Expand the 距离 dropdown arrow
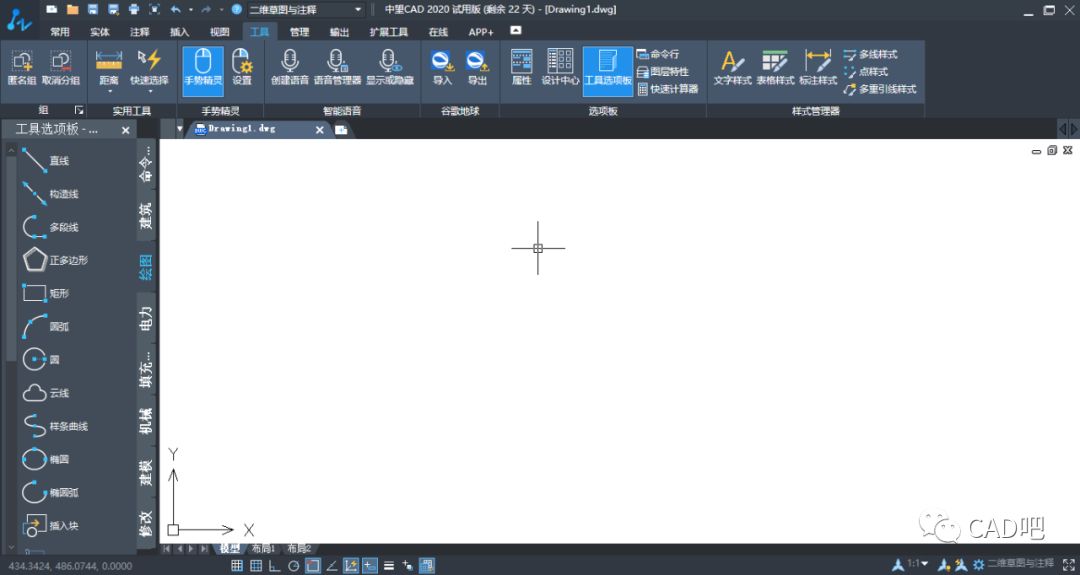Image resolution: width=1080 pixels, height=575 pixels. click(x=109, y=91)
